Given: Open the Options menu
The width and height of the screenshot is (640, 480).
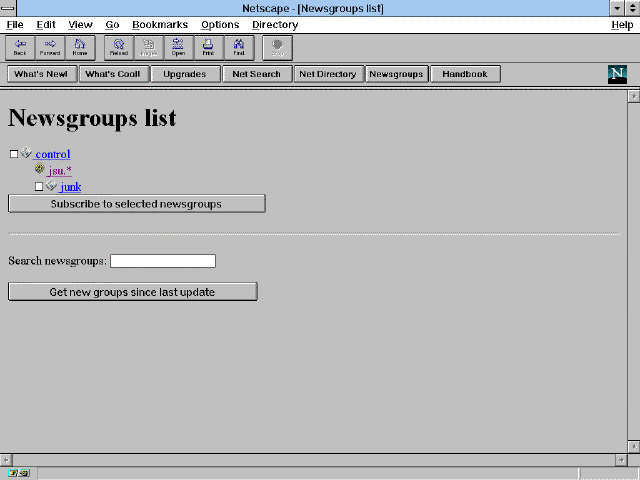Looking at the screenshot, I should coord(220,25).
